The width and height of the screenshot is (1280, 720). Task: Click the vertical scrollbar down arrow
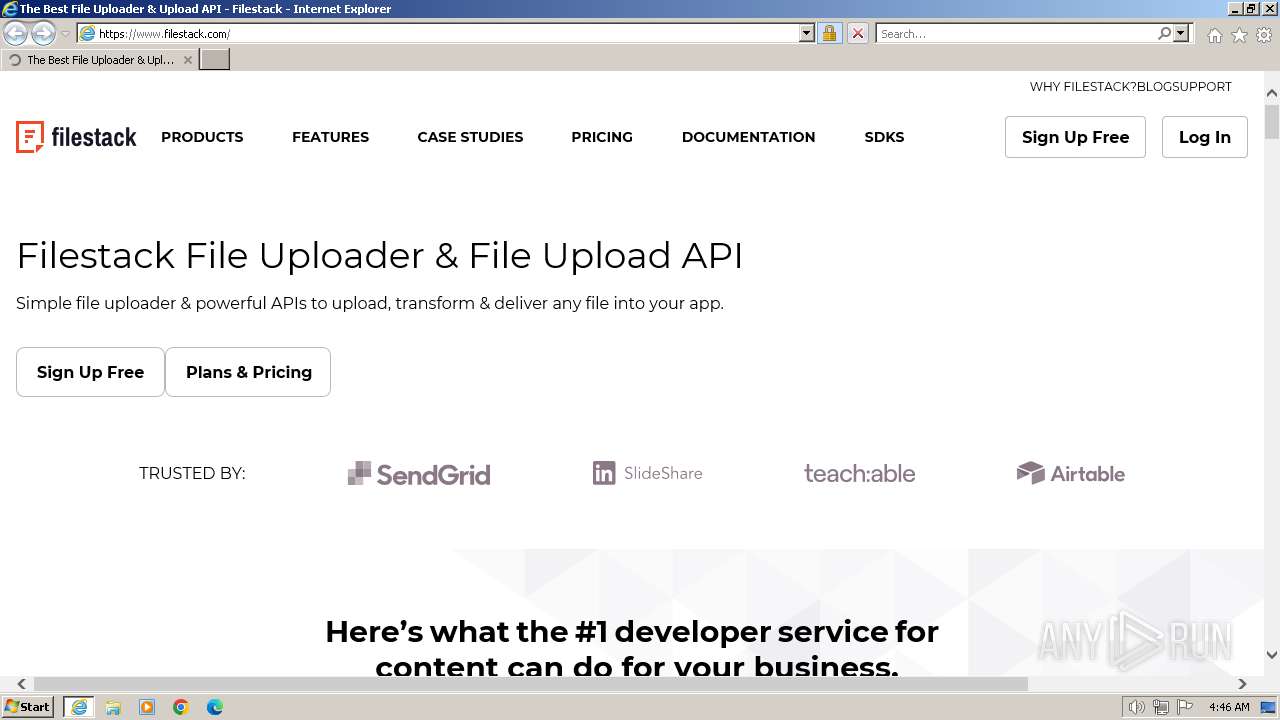coord(1272,655)
